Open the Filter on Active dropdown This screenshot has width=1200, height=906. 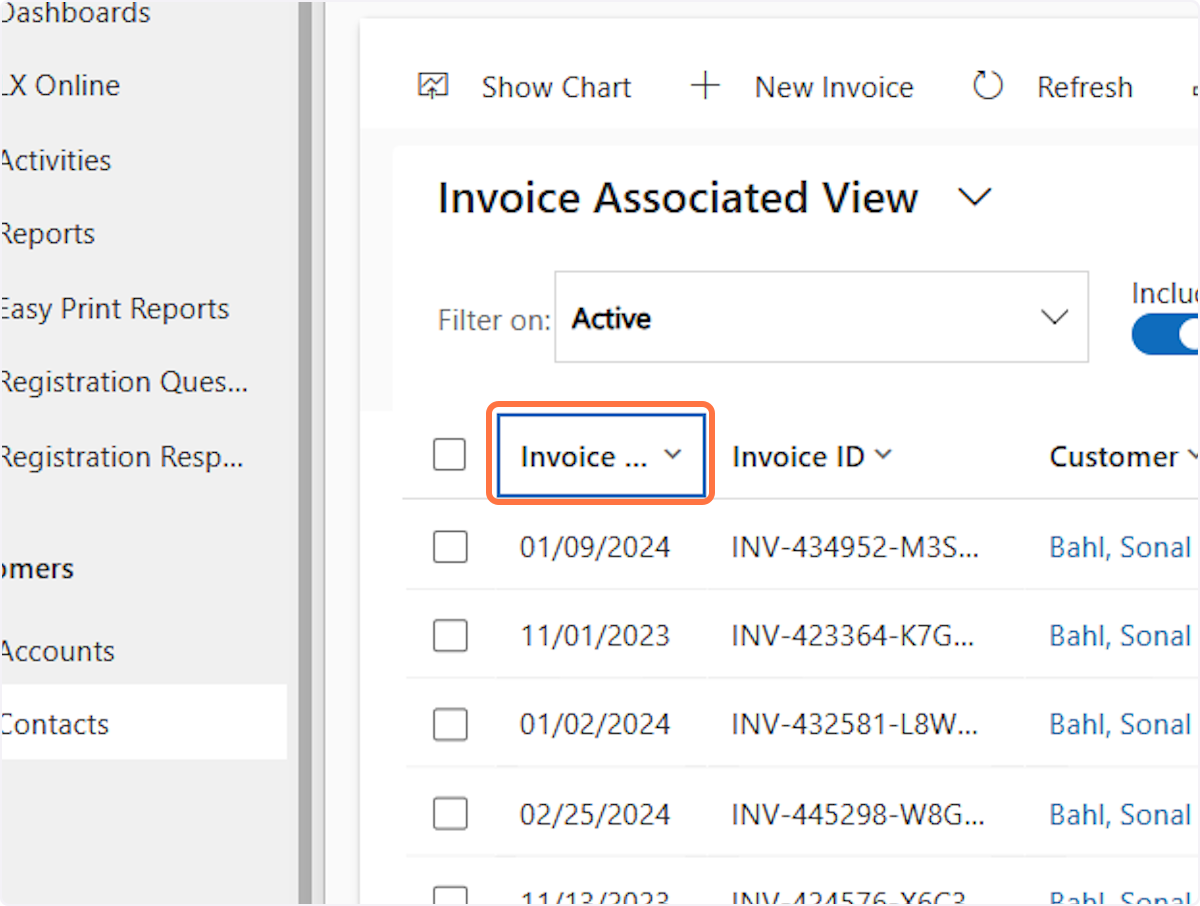(821, 317)
